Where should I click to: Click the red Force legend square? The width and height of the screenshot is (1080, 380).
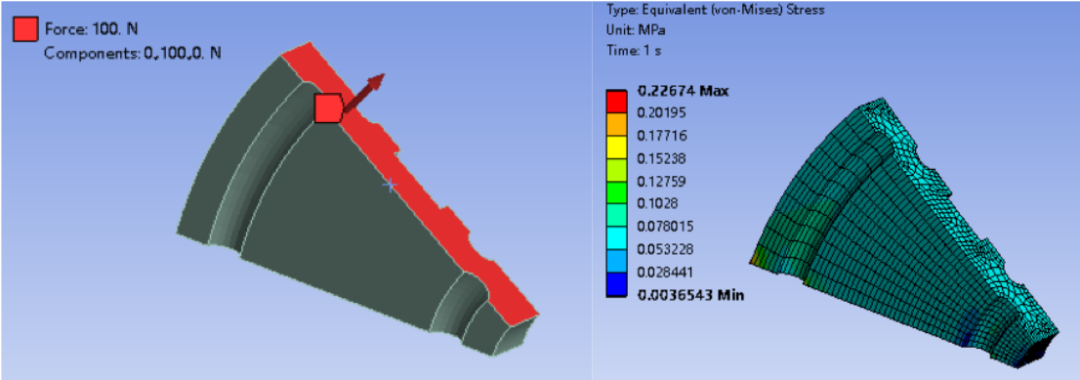coord(25,30)
